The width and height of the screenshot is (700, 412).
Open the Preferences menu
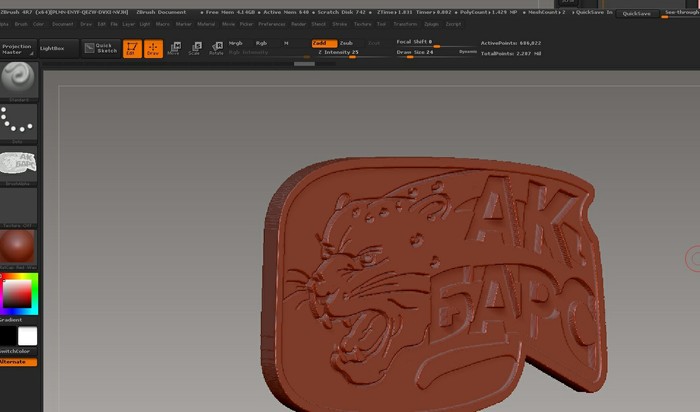pyautogui.click(x=271, y=22)
